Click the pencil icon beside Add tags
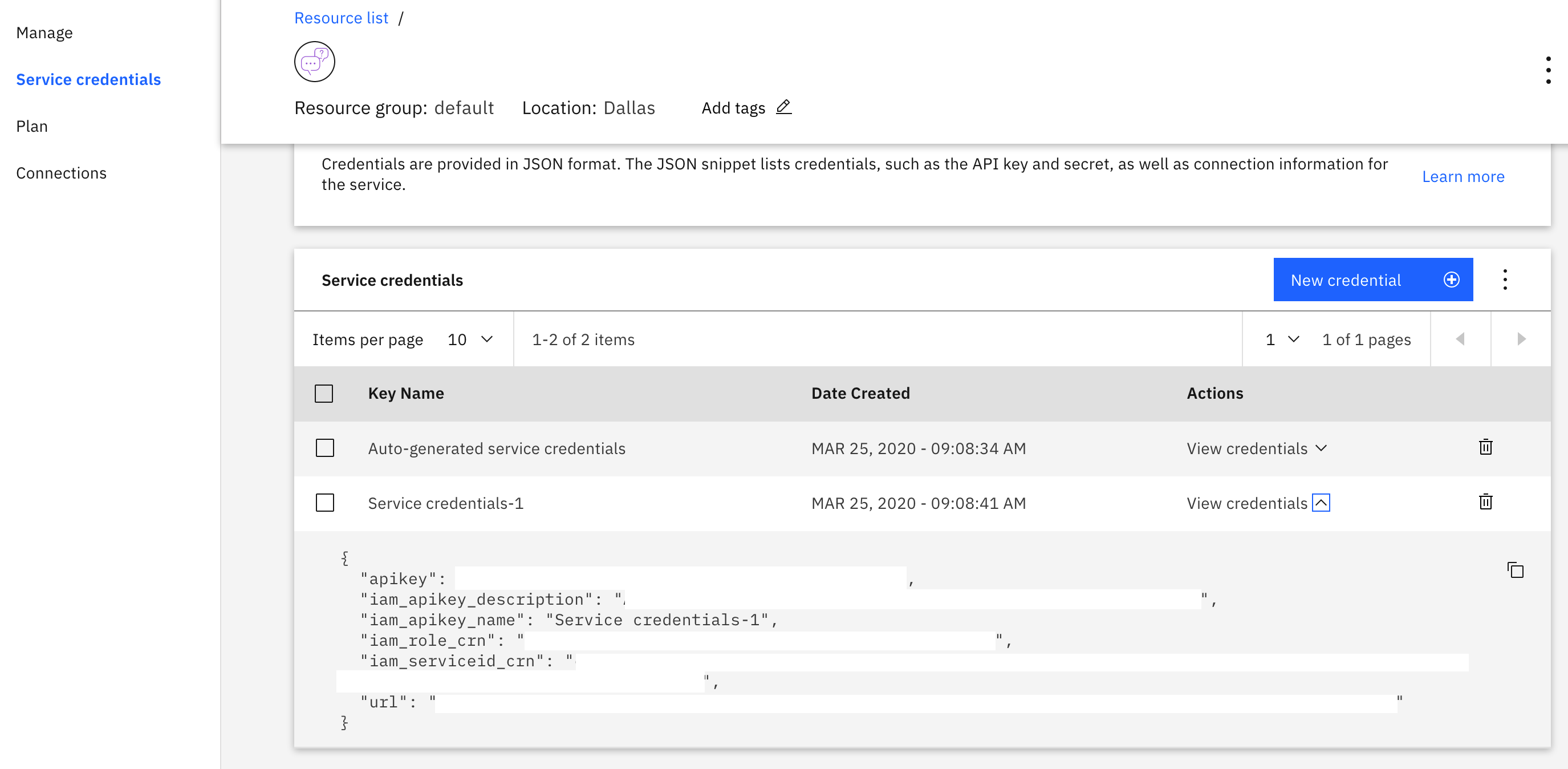 pos(783,107)
